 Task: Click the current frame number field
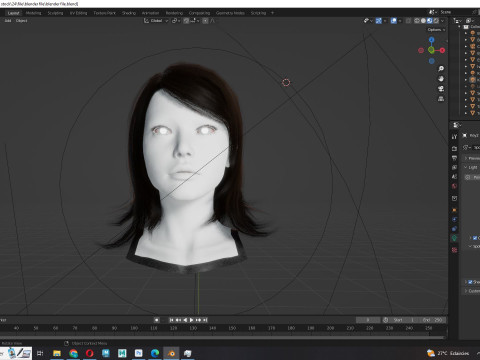tap(368, 320)
